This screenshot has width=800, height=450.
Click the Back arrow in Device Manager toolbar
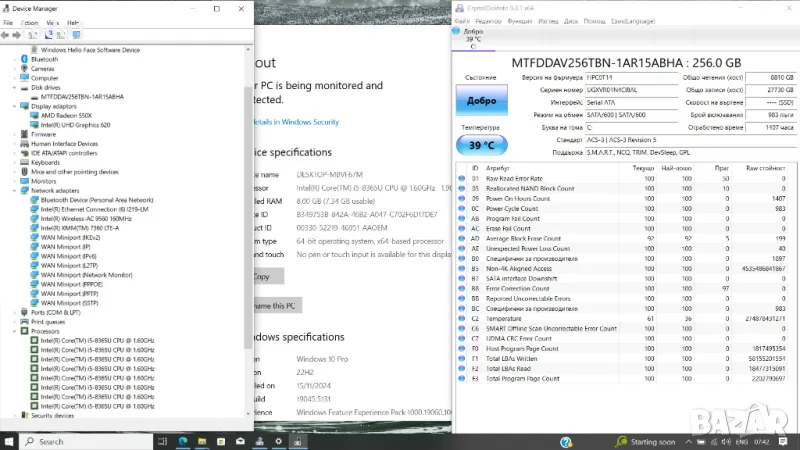[7, 35]
